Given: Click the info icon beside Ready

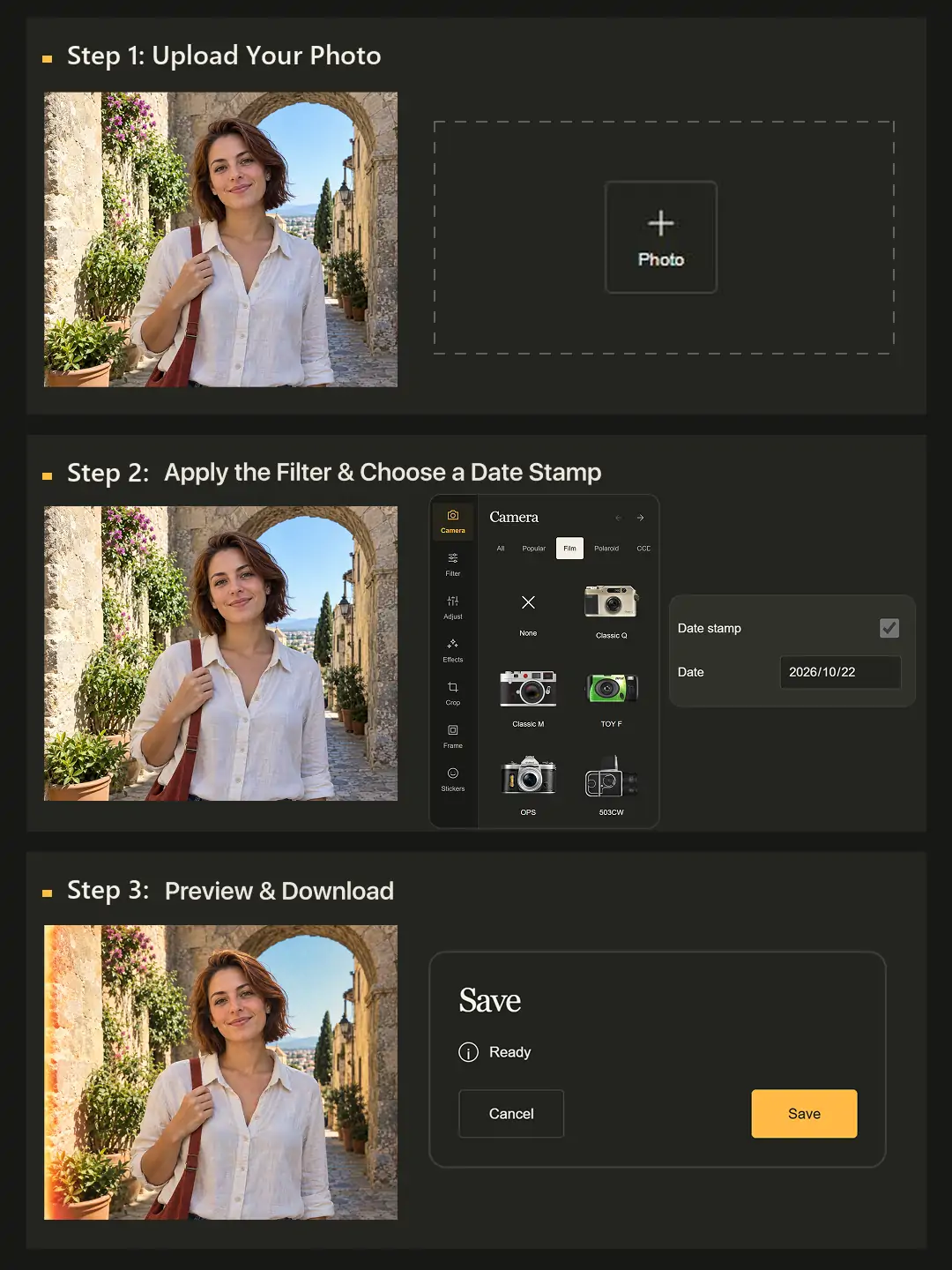Looking at the screenshot, I should point(469,1052).
